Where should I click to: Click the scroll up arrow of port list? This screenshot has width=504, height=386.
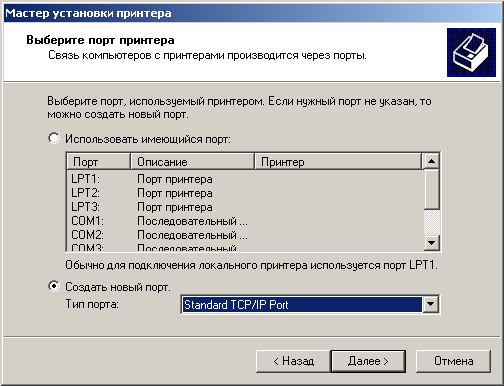click(431, 162)
